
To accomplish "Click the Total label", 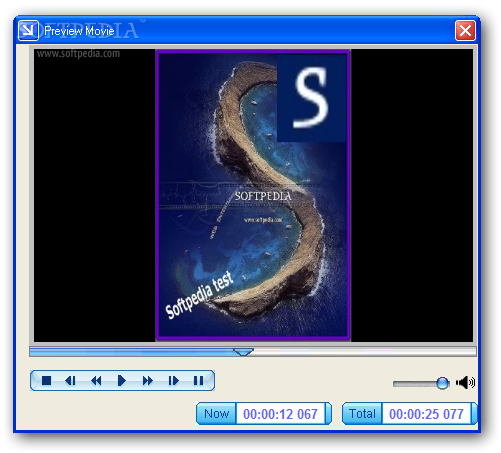I will pyautogui.click(x=362, y=414).
